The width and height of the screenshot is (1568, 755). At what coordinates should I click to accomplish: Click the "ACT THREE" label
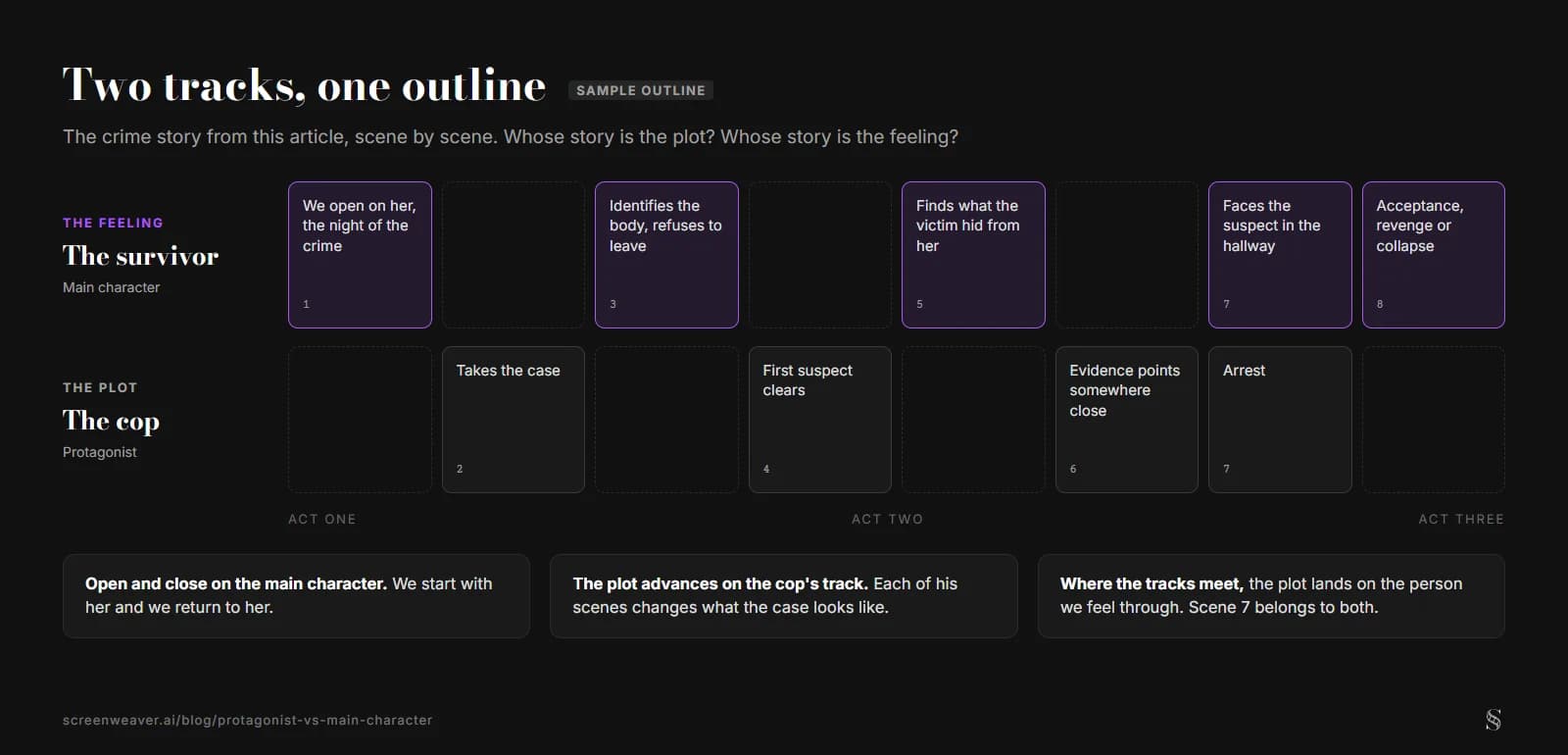point(1461,519)
